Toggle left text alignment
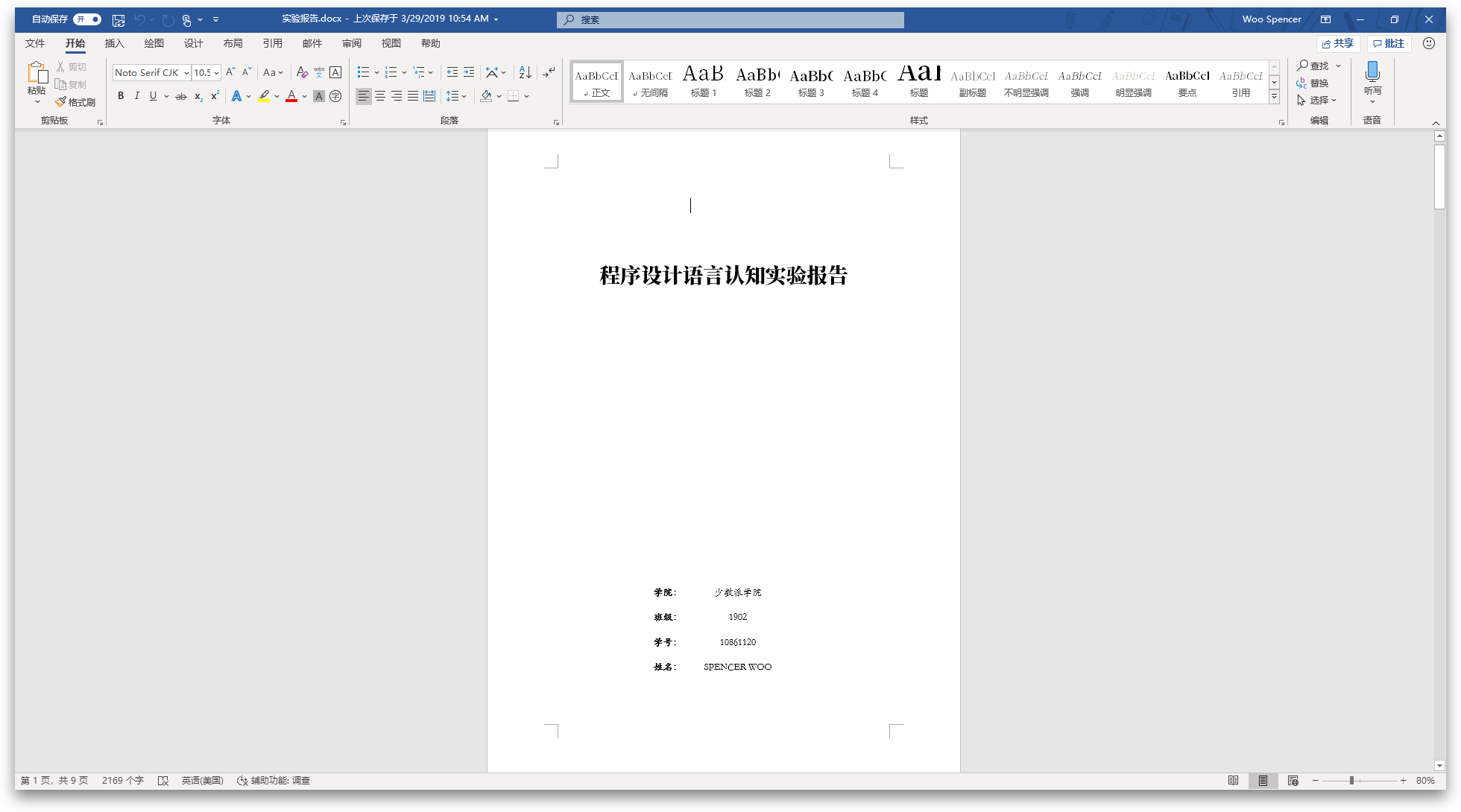 click(x=364, y=96)
